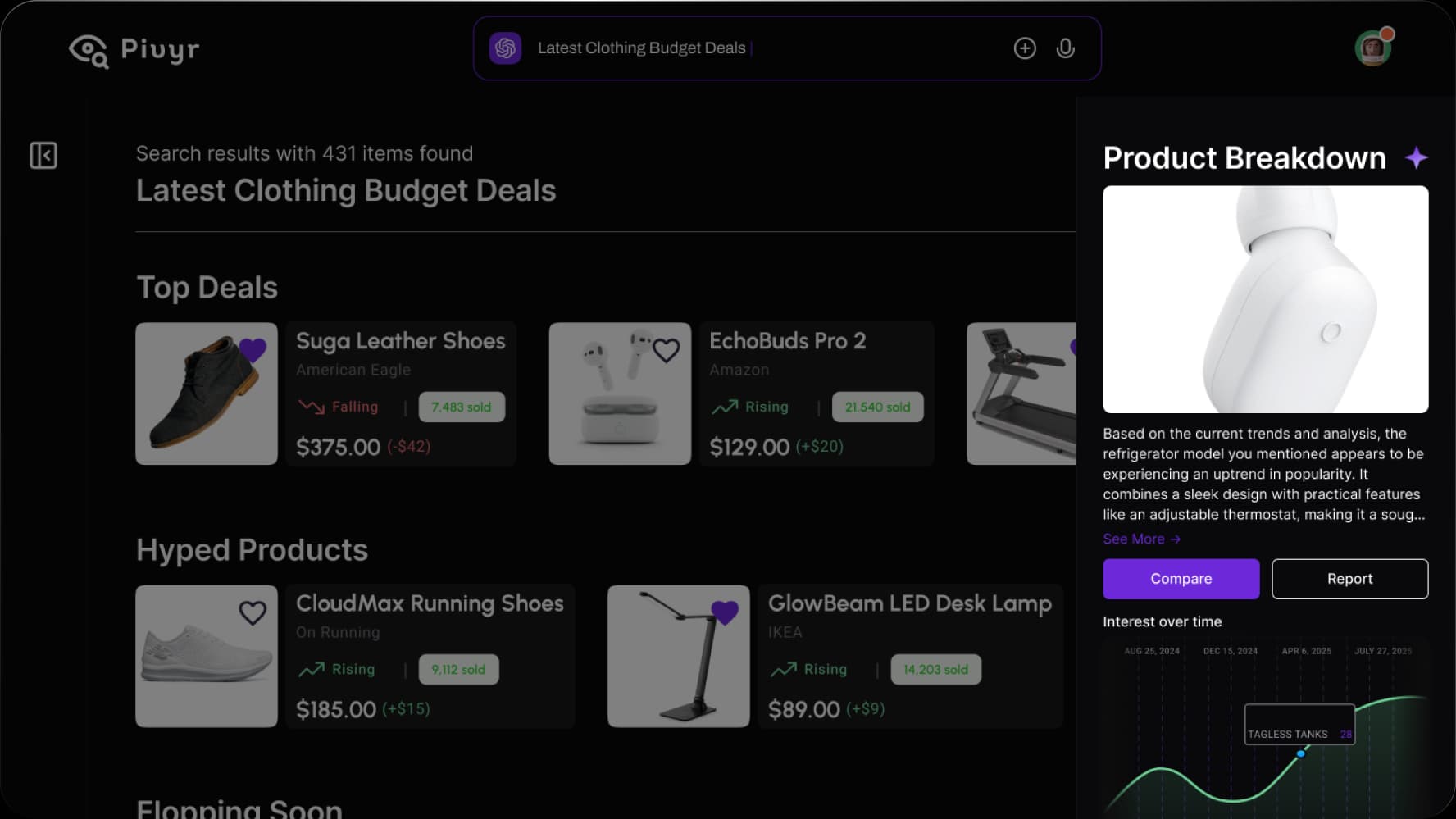Click the search input field text
The image size is (1456, 819).
pos(641,48)
